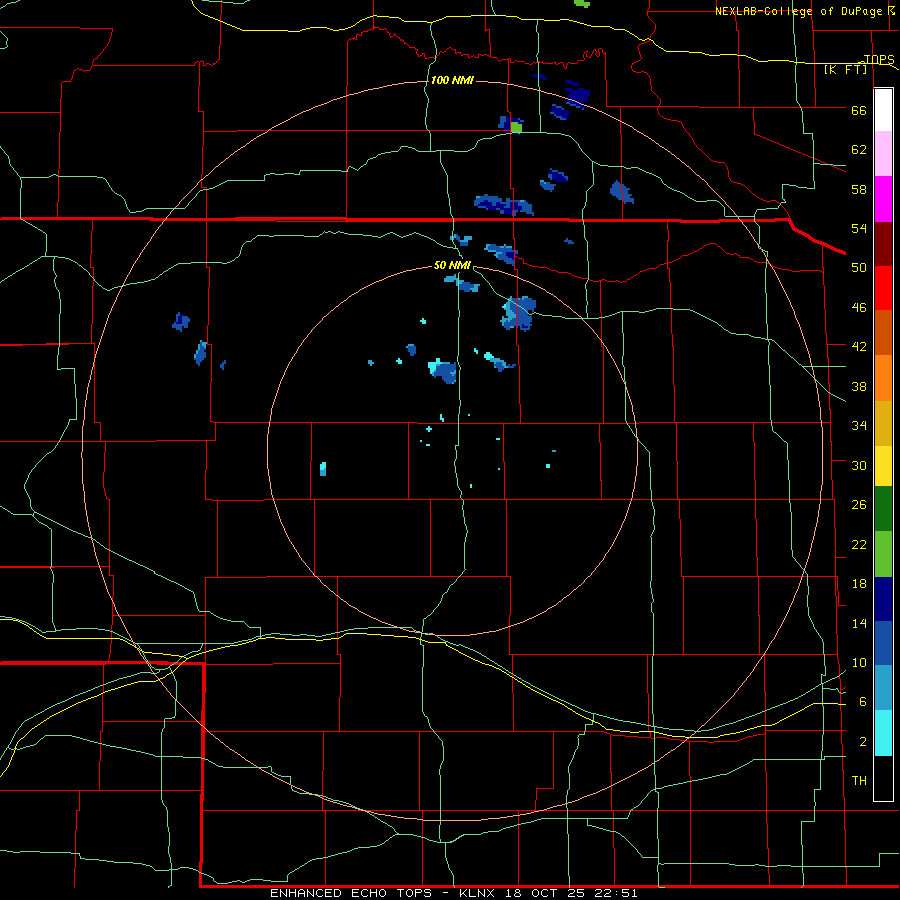
Task: Click the bright red scale segment
Action: tap(883, 288)
